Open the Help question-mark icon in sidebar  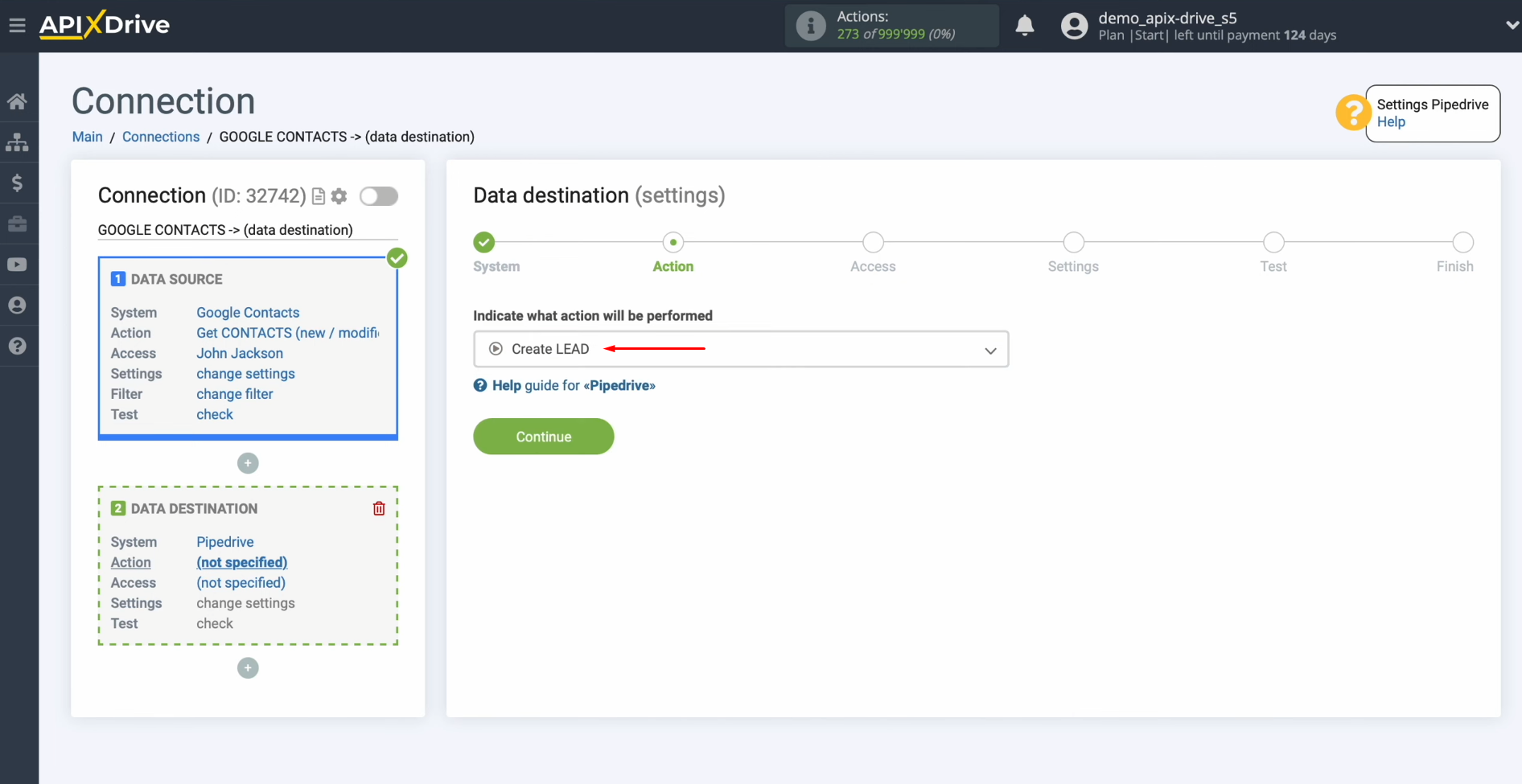(19, 346)
